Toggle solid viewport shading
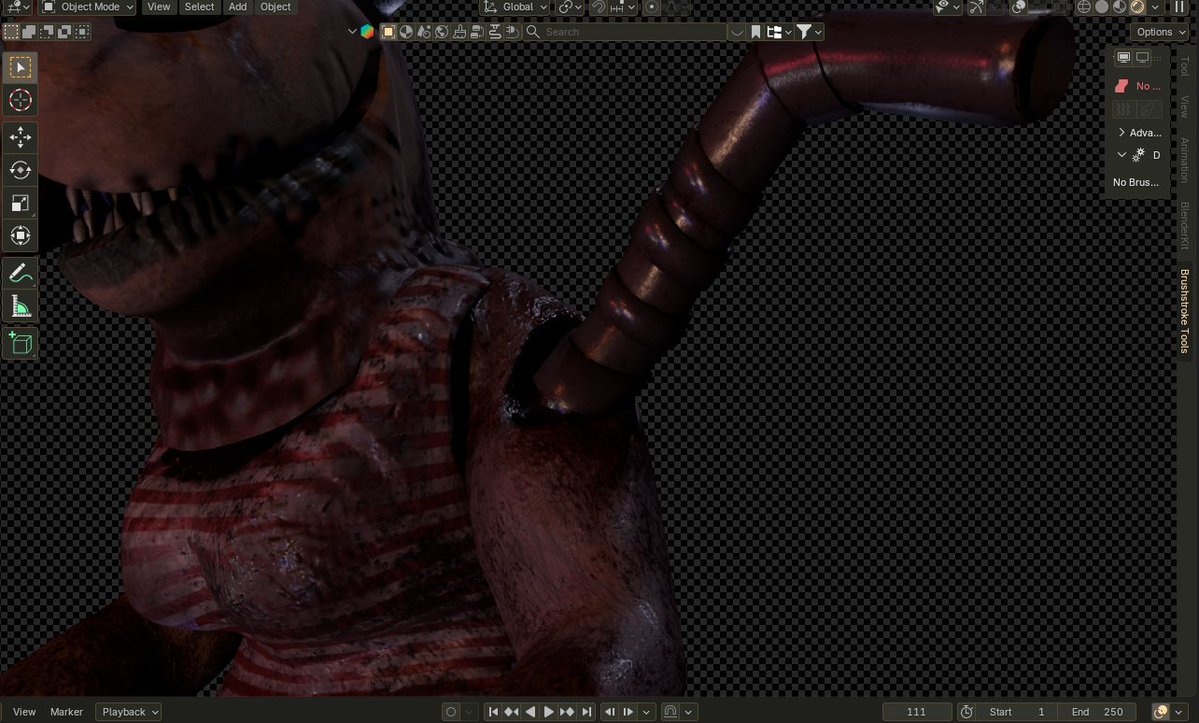Image resolution: width=1199 pixels, height=723 pixels. coord(1102,7)
